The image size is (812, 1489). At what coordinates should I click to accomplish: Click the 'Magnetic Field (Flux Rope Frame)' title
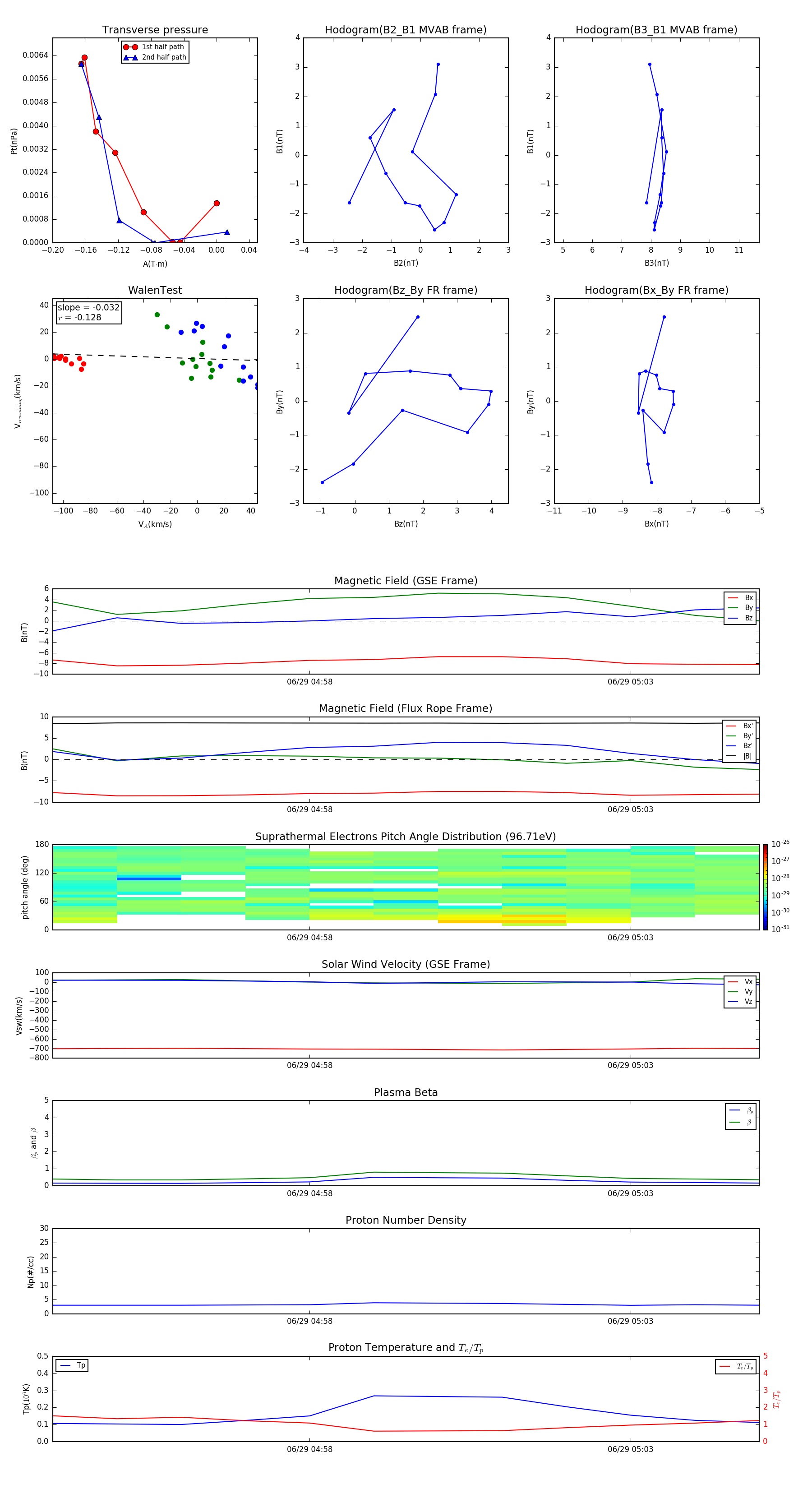pos(406,709)
